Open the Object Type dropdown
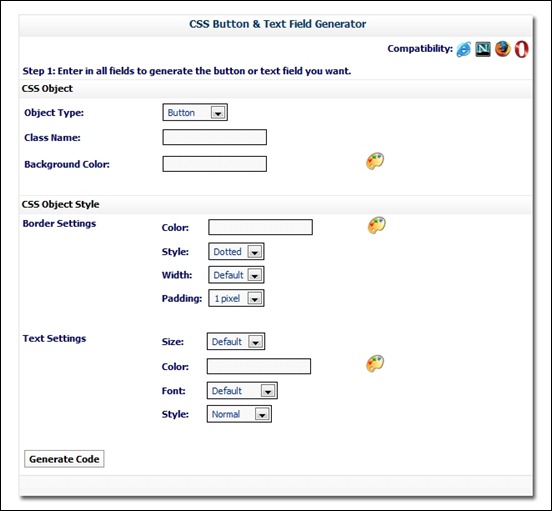552x511 pixels. click(195, 112)
